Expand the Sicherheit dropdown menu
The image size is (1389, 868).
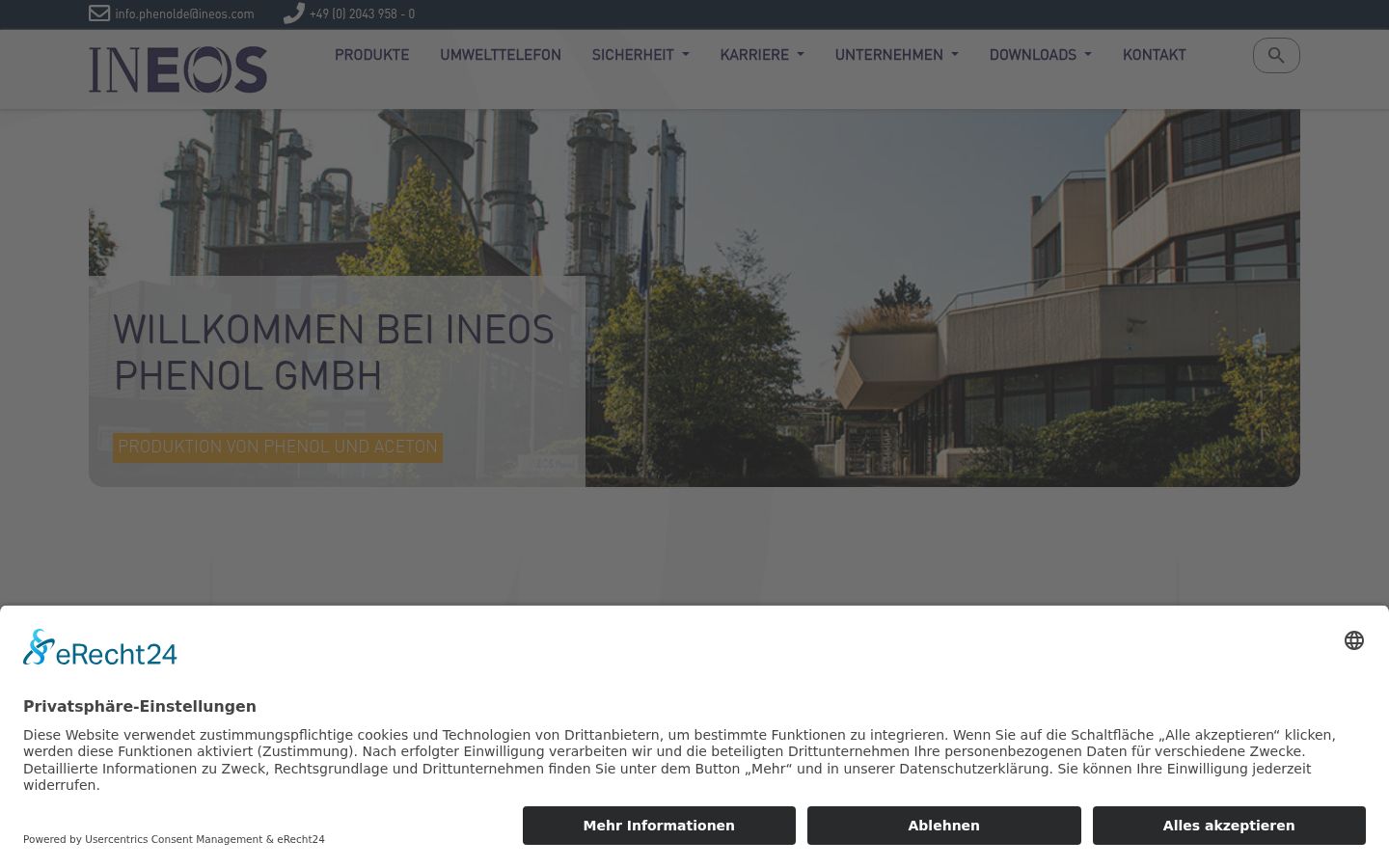pos(640,55)
